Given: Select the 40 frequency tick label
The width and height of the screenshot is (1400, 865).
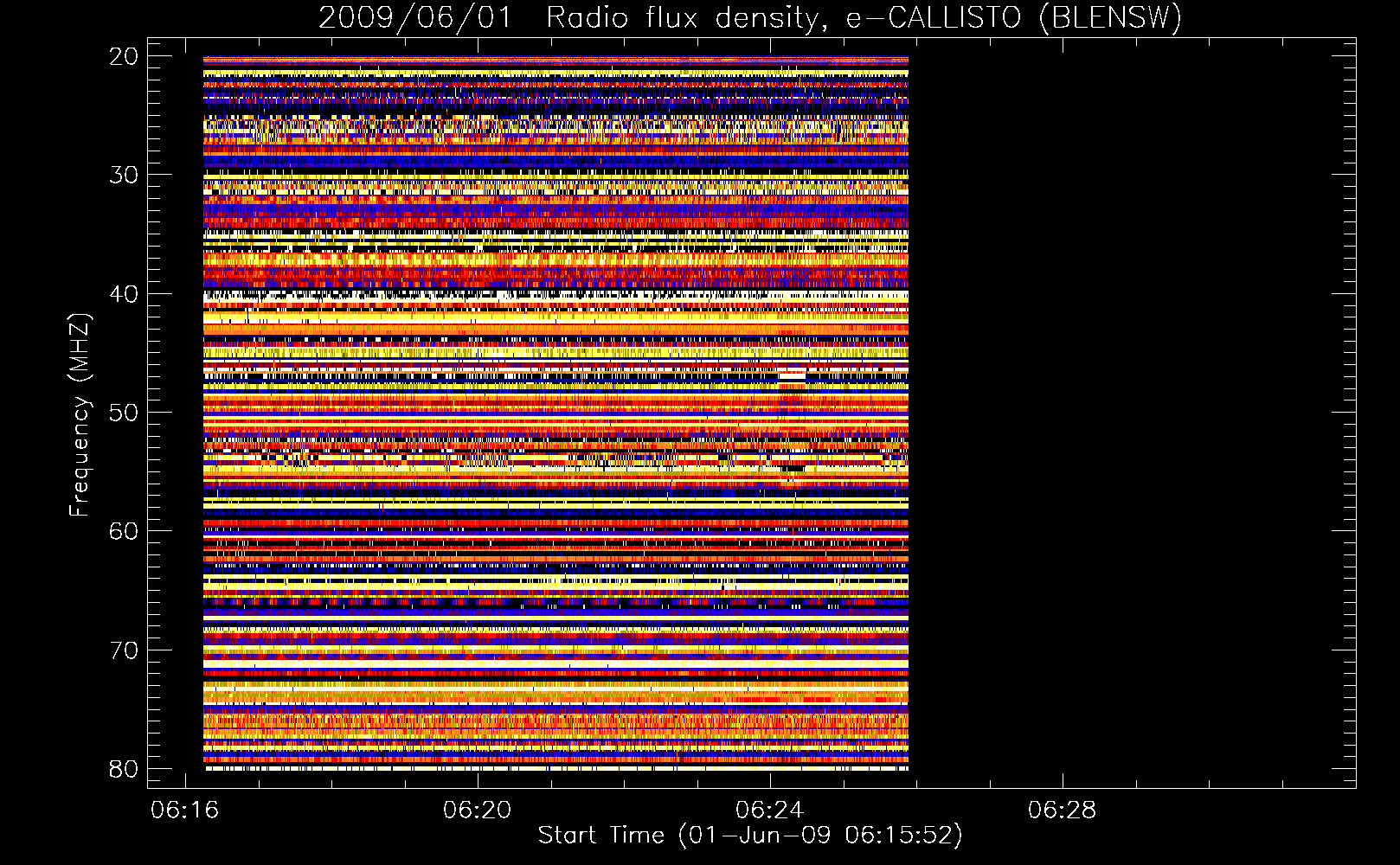Looking at the screenshot, I should pos(124,294).
